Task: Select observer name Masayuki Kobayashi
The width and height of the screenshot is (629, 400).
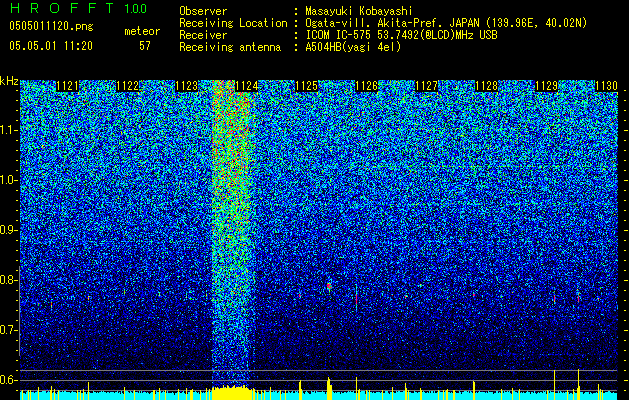Action: pyautogui.click(x=359, y=11)
